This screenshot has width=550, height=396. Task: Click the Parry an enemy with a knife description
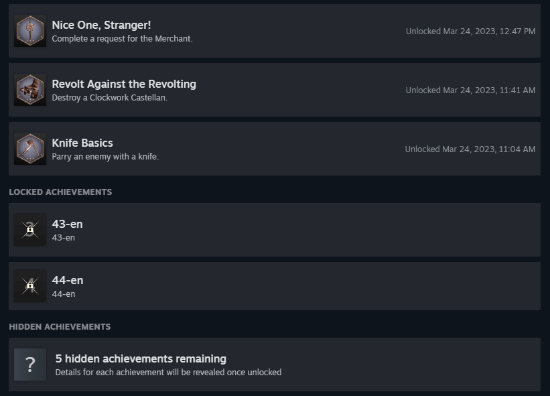(x=105, y=157)
